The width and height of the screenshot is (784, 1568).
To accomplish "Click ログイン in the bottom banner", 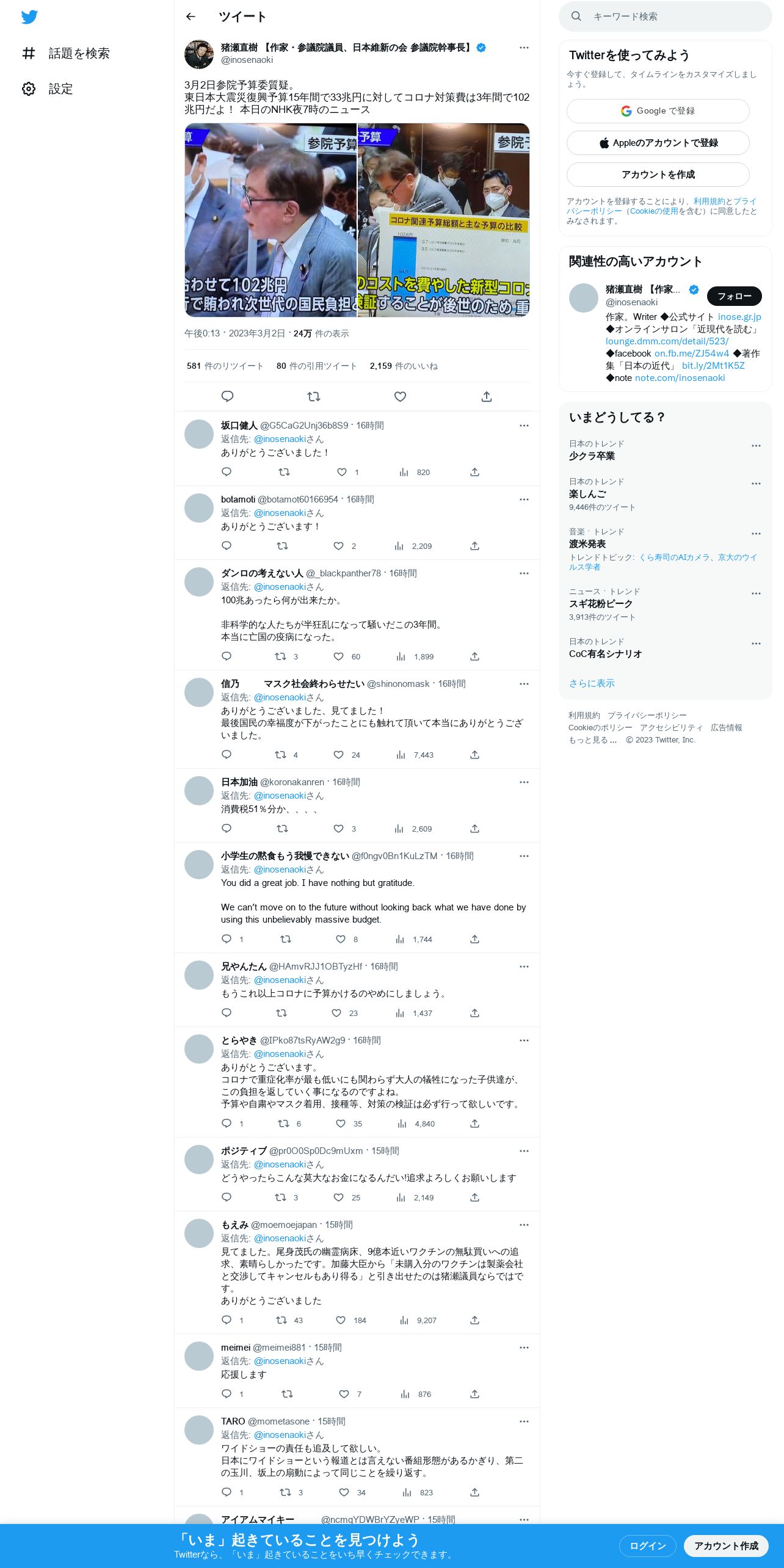I will (x=647, y=1545).
